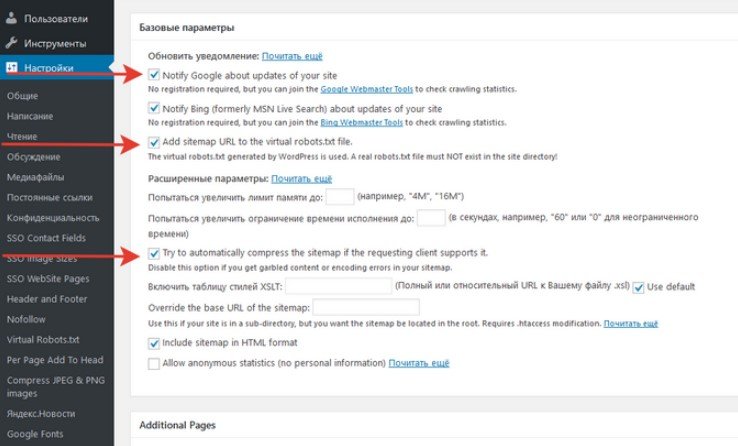Click the Tools (Инструменты) wrench icon
Viewport: 738px width, 446px height.
pyautogui.click(x=12, y=44)
